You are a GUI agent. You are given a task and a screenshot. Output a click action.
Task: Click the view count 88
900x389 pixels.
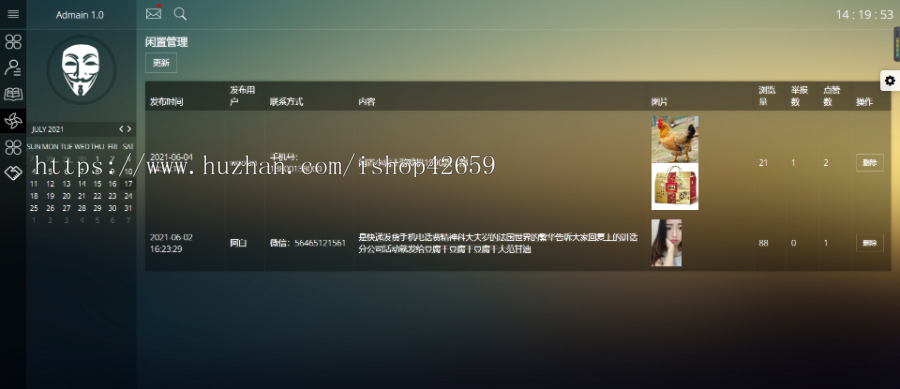(x=763, y=243)
